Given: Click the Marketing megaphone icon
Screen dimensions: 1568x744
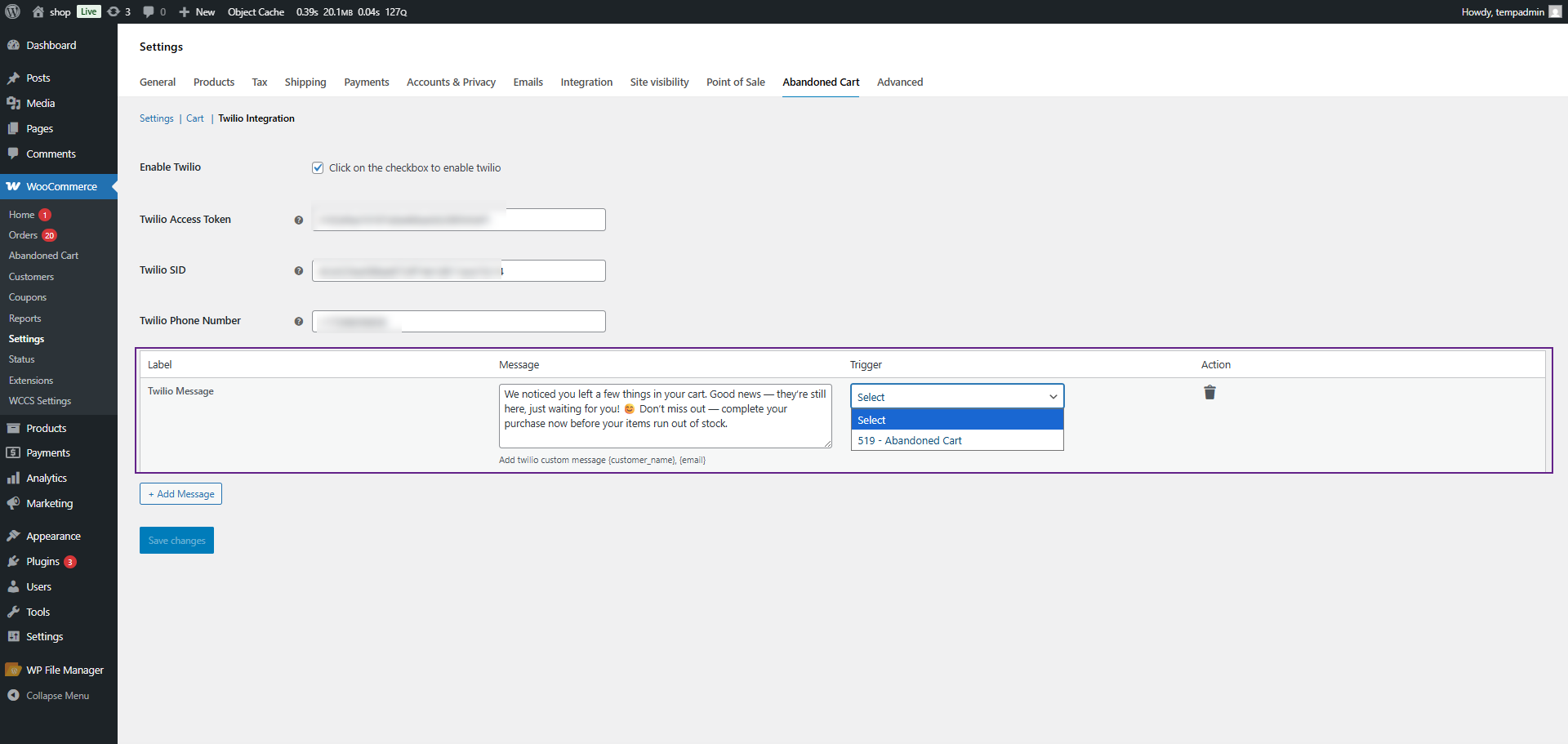Looking at the screenshot, I should point(13,503).
